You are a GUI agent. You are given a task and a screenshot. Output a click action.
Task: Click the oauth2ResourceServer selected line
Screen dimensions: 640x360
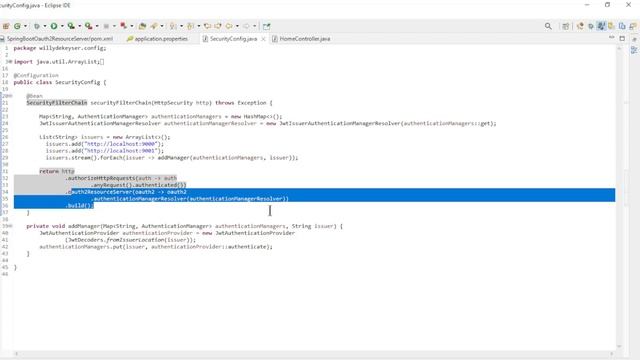[126, 192]
